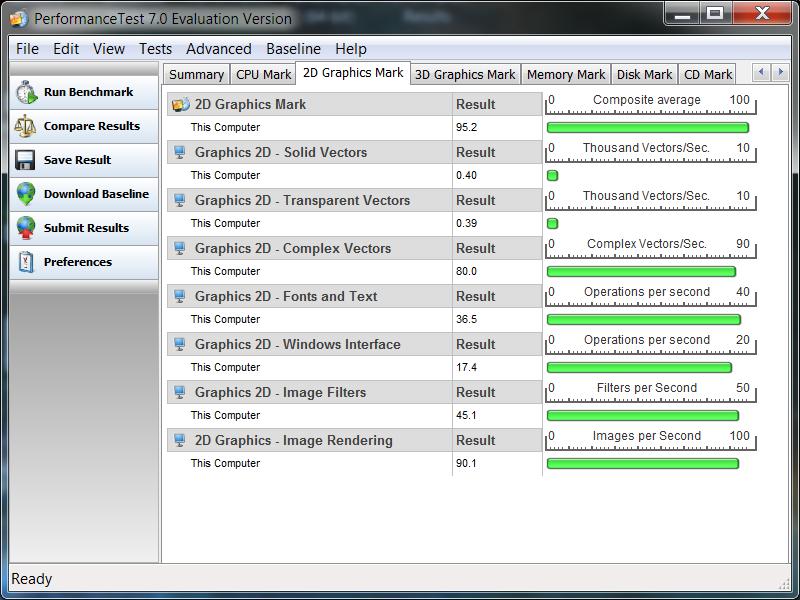Screen dimensions: 800x600
Task: Click the Image Rendering green result bar
Action: pyautogui.click(x=643, y=463)
